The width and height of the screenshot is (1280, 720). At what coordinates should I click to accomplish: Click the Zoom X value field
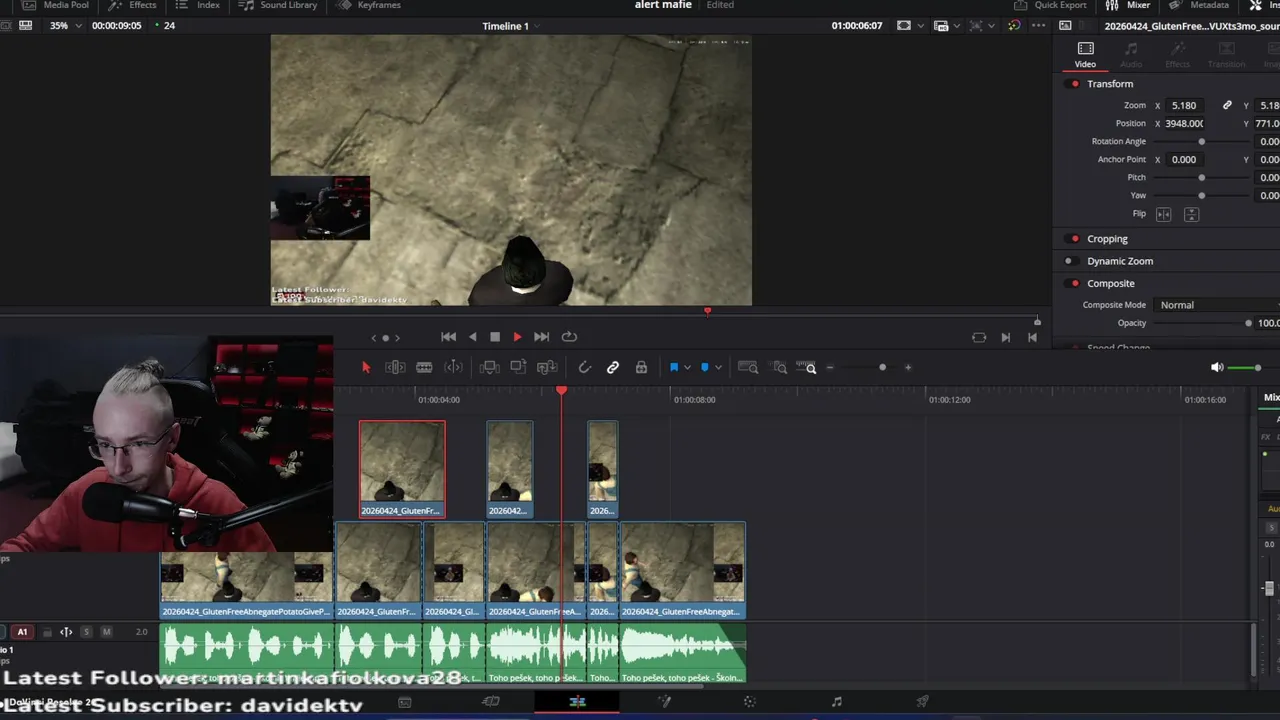coord(1187,105)
